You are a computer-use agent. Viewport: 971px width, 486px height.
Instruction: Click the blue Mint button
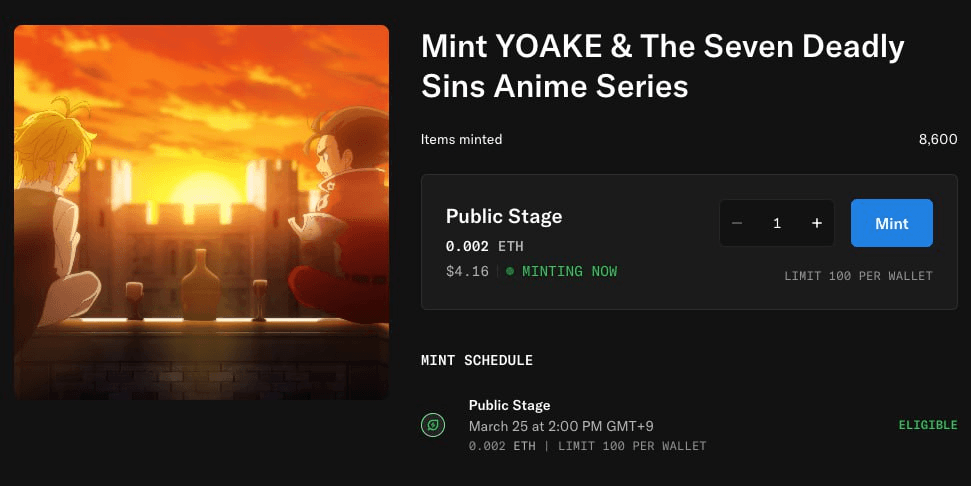click(892, 223)
